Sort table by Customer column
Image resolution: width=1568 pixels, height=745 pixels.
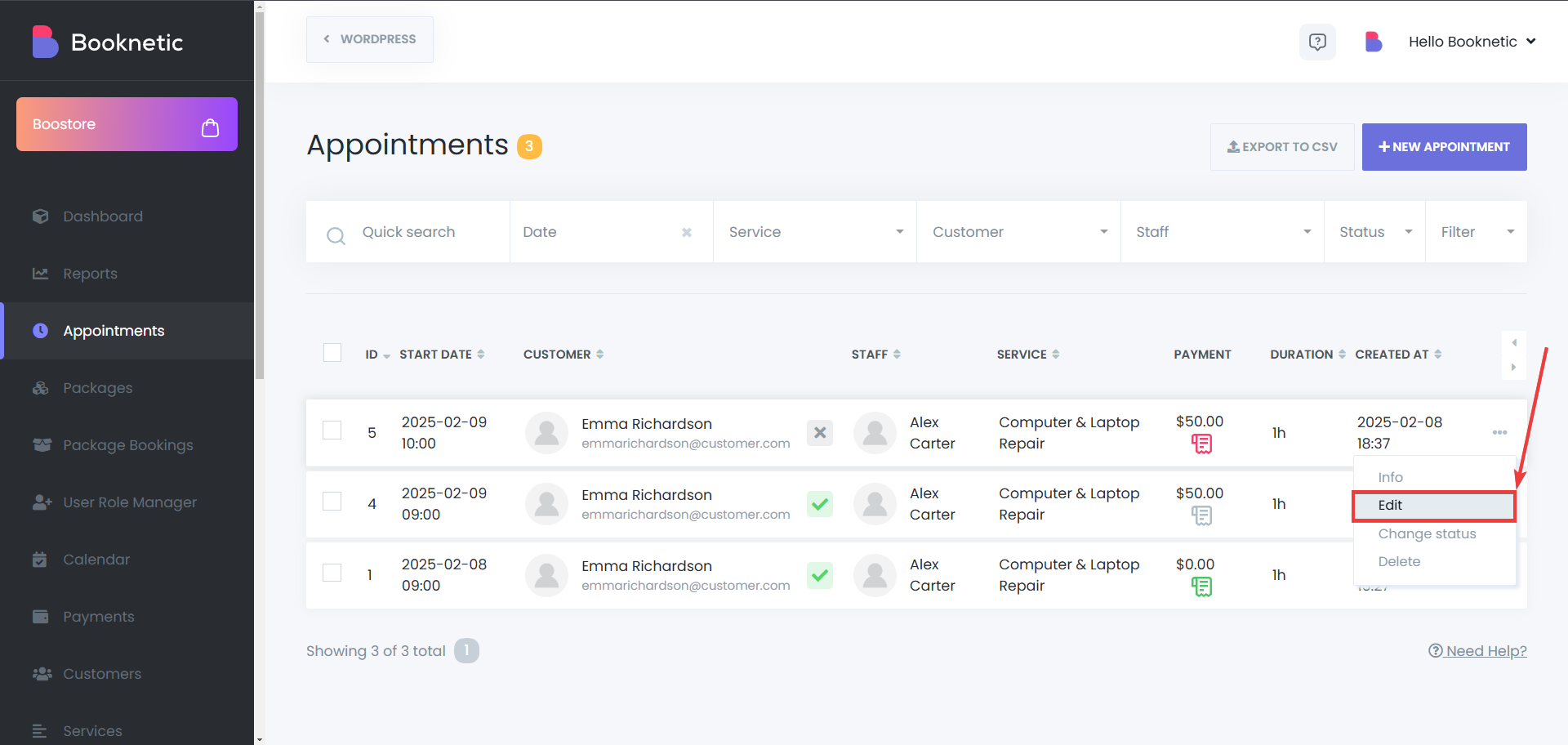coord(563,355)
